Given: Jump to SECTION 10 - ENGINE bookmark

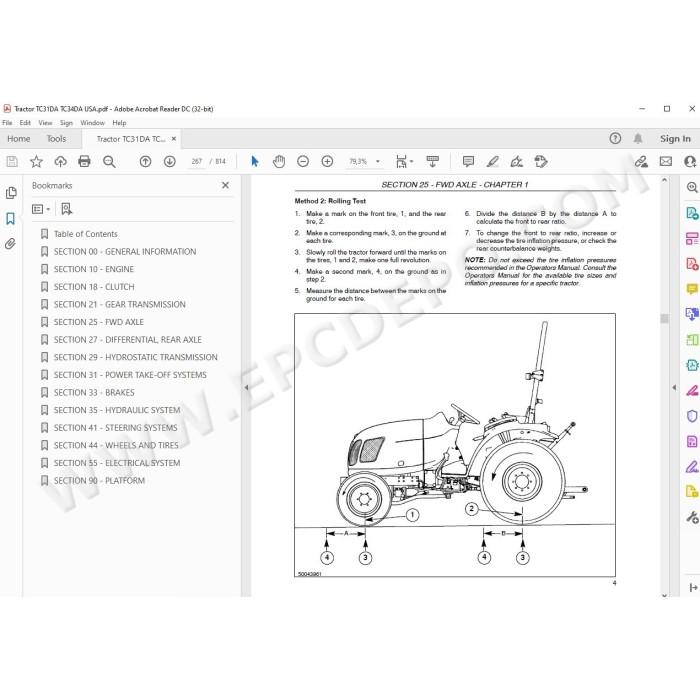Looking at the screenshot, I should click(x=94, y=269).
